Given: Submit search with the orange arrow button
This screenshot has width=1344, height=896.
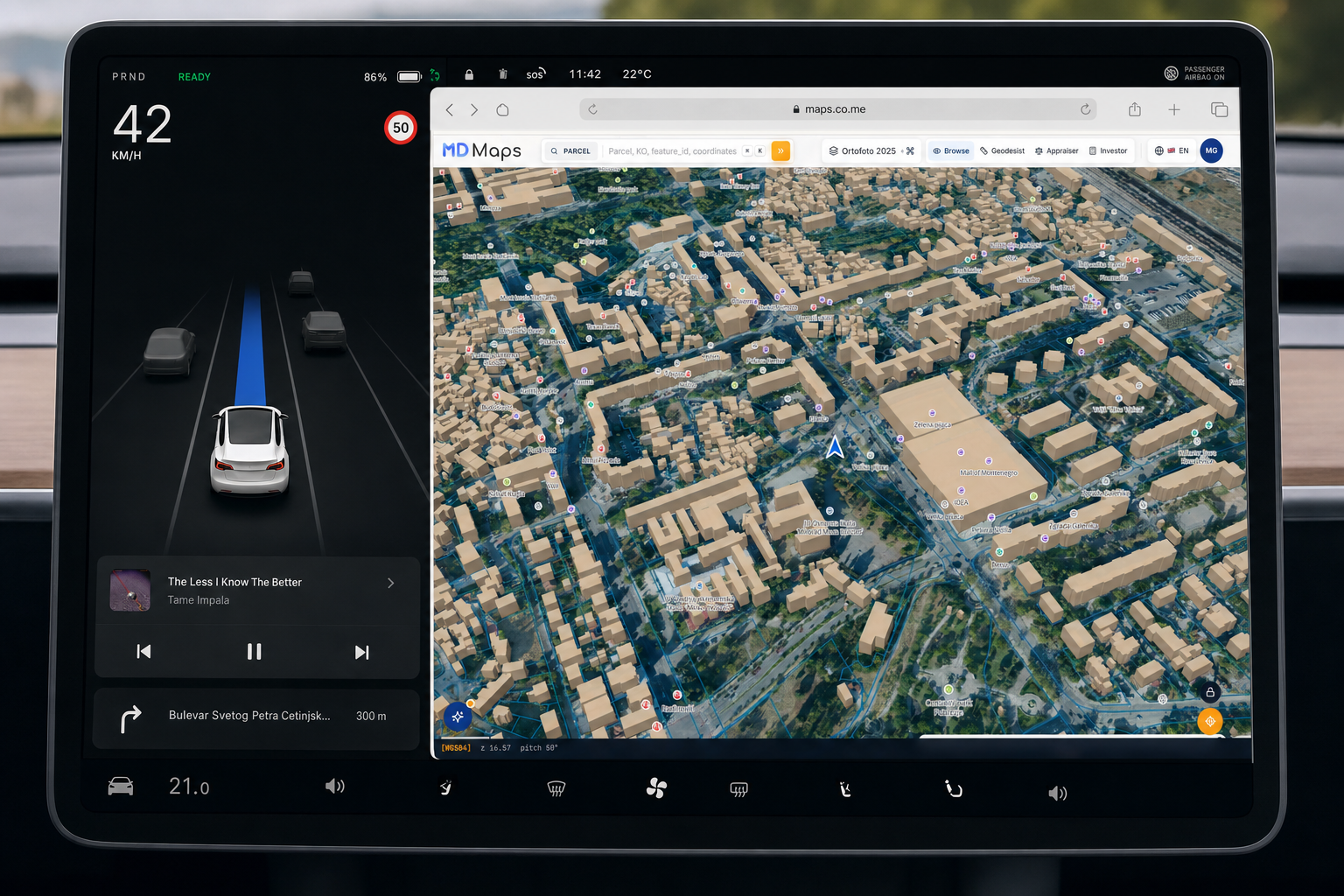Looking at the screenshot, I should click(x=780, y=150).
